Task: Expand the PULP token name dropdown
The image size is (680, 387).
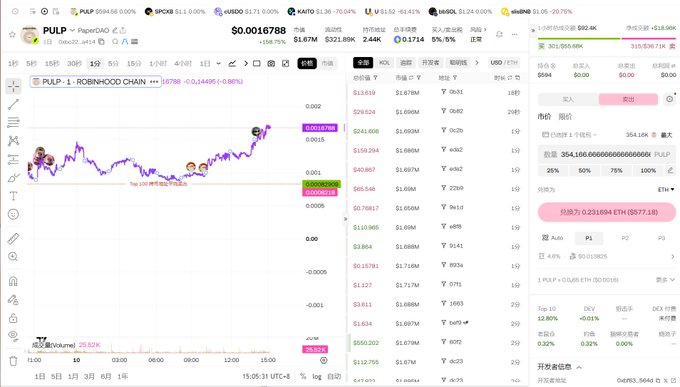Action: (72, 30)
